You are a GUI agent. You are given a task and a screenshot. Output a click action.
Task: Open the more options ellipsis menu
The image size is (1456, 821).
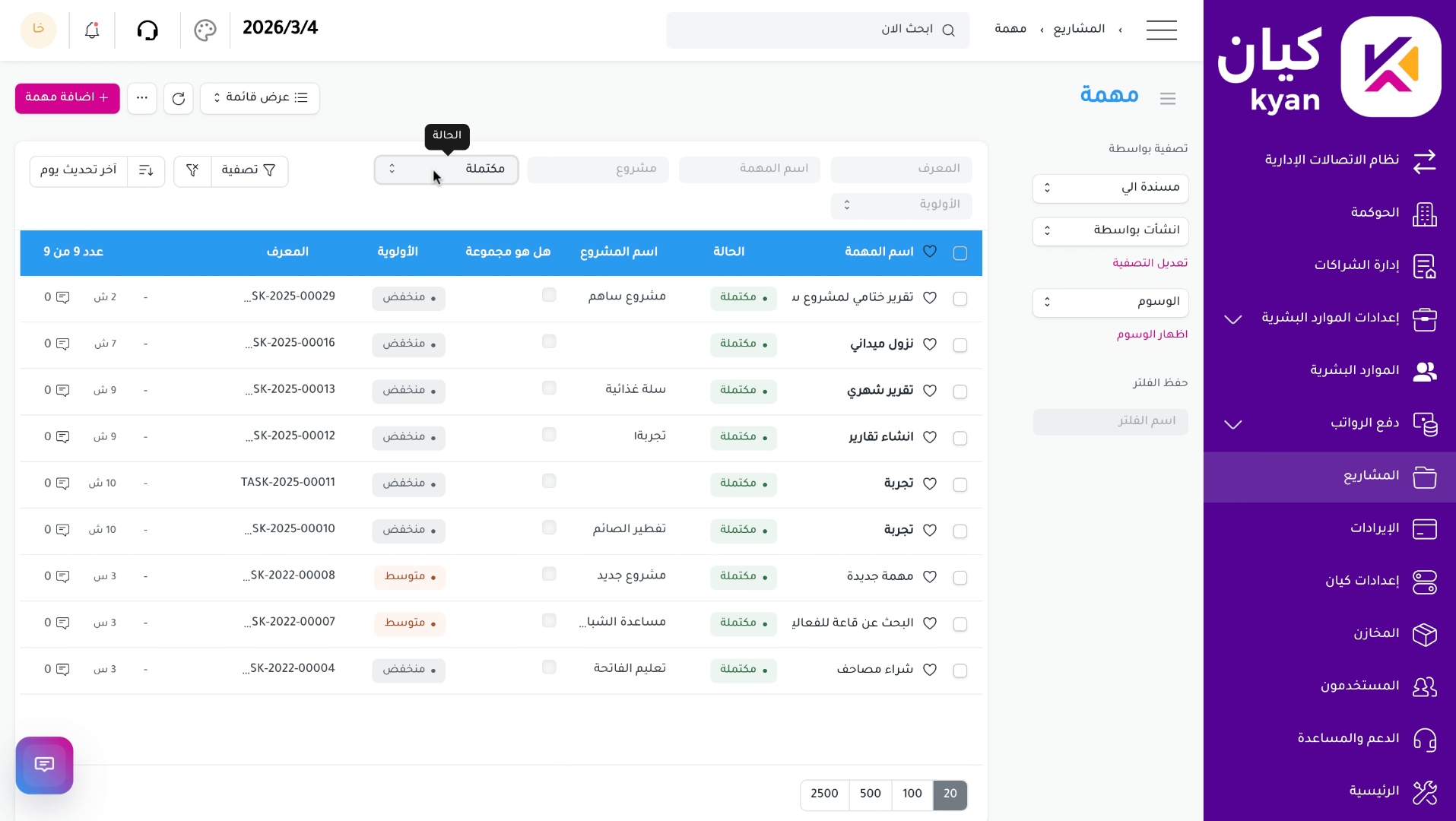[141, 98]
